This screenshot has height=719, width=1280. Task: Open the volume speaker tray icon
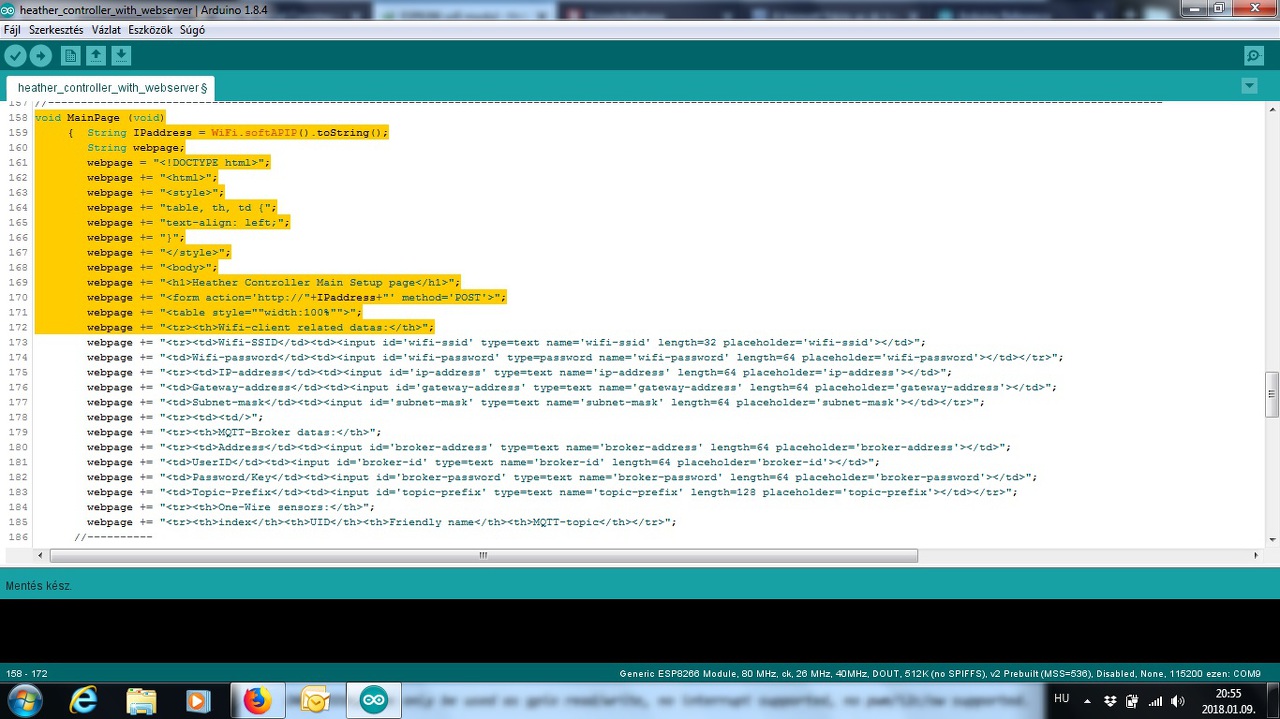click(1178, 701)
